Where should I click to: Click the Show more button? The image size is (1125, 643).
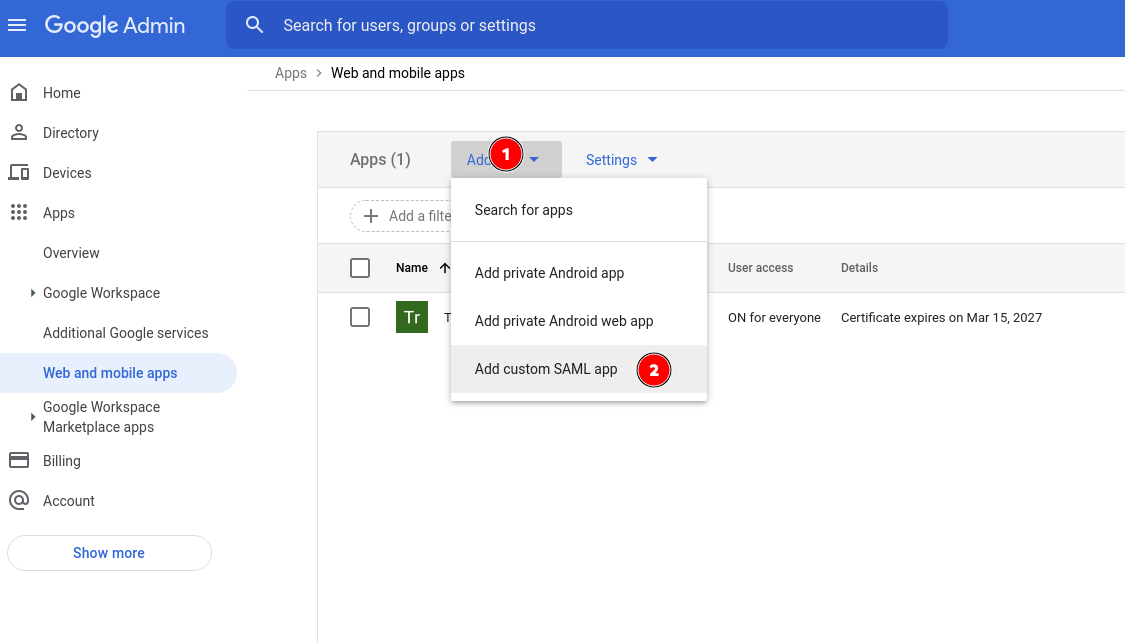109,553
